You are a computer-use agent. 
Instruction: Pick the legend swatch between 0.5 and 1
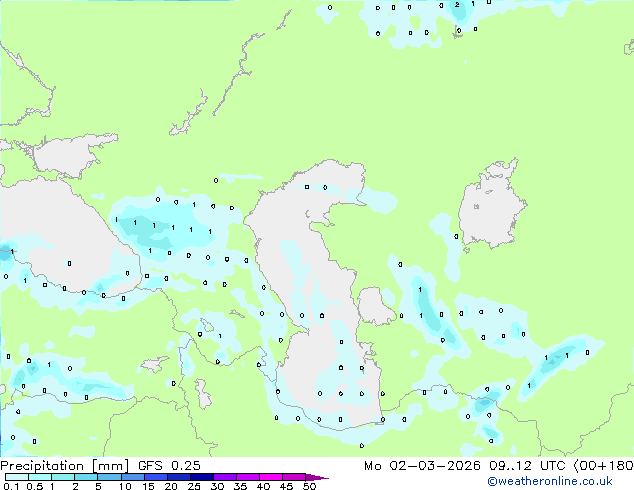40,477
